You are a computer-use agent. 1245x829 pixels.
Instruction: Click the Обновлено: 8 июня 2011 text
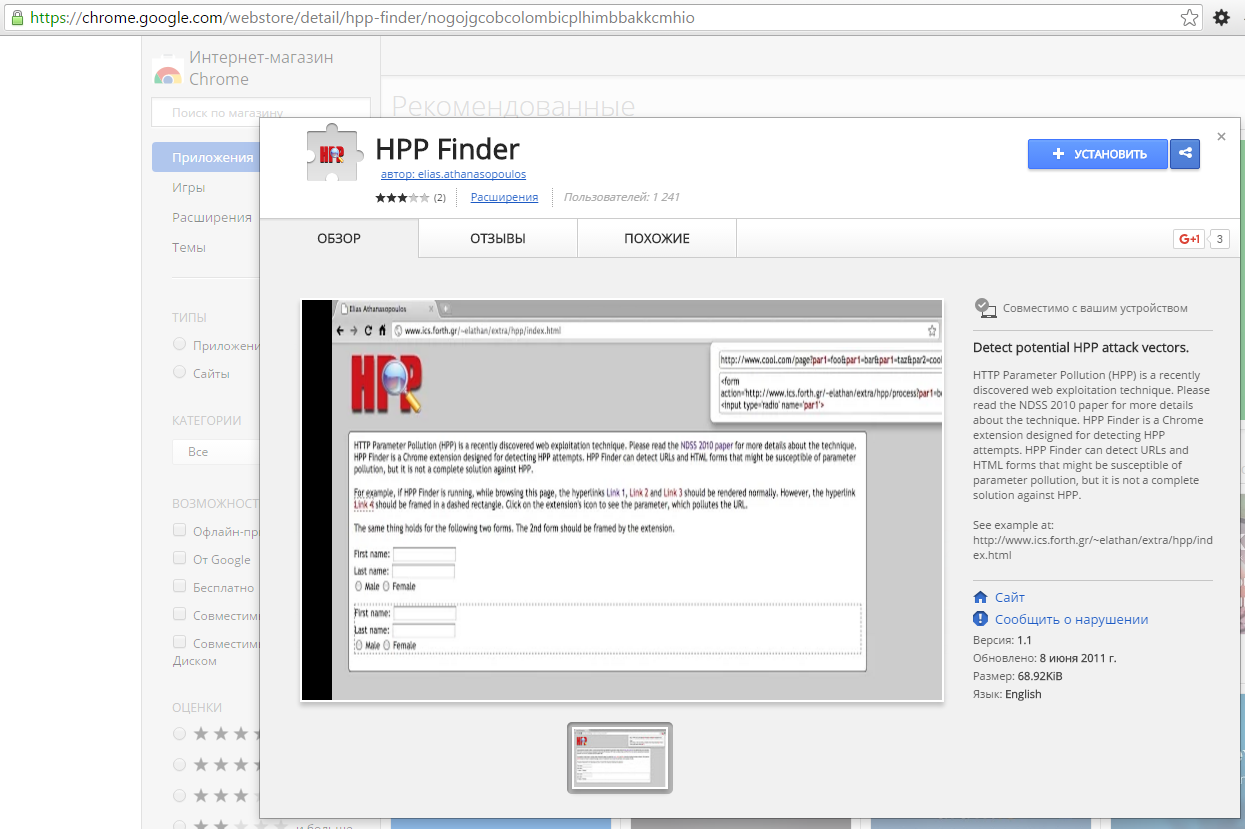[1044, 658]
